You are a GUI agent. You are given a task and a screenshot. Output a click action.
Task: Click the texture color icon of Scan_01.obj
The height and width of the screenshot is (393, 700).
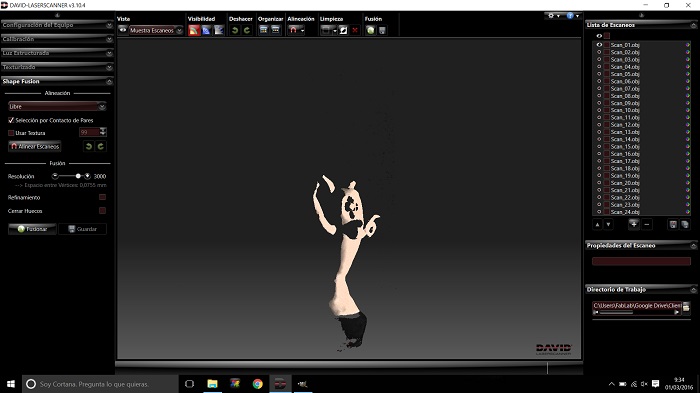[688, 45]
